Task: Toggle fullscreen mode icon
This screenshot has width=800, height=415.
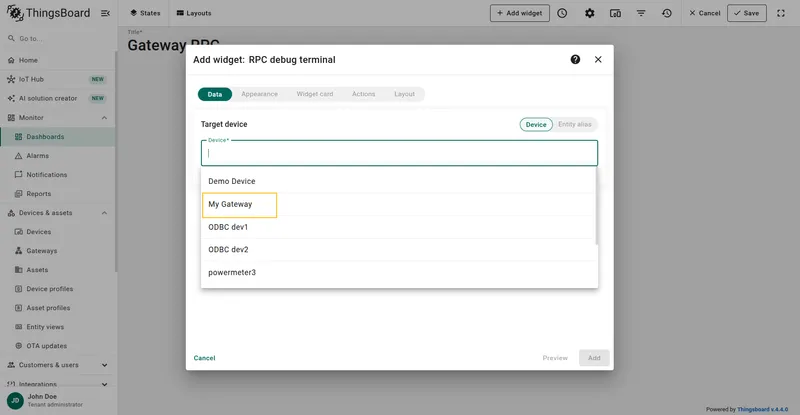Action: (781, 13)
